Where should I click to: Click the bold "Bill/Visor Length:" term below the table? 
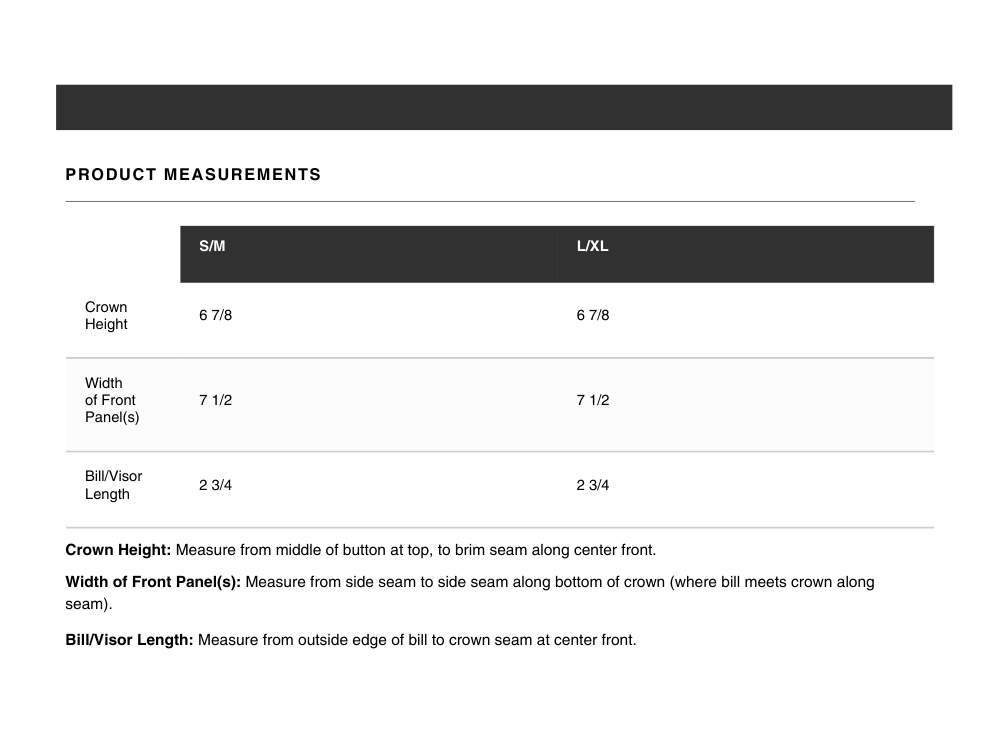pos(129,640)
